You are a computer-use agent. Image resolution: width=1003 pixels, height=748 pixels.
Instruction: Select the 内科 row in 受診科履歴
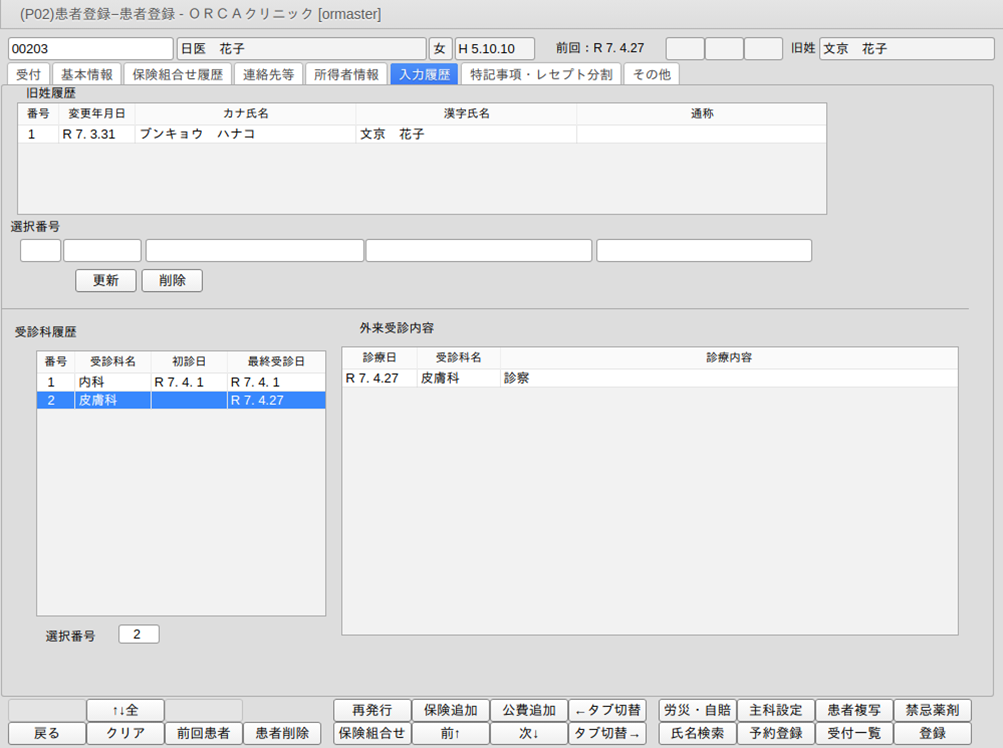coord(180,382)
